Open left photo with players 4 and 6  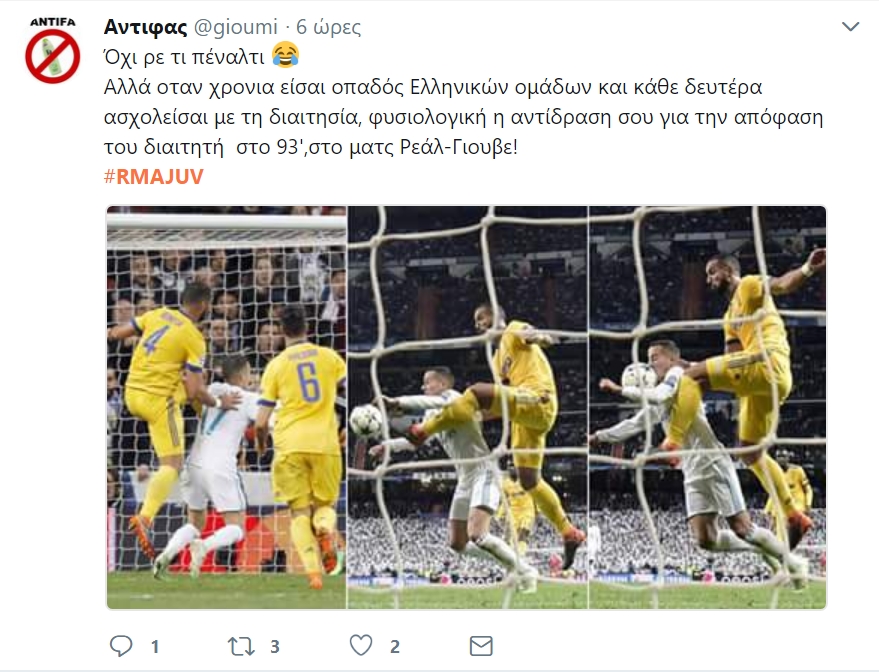pyautogui.click(x=226, y=407)
